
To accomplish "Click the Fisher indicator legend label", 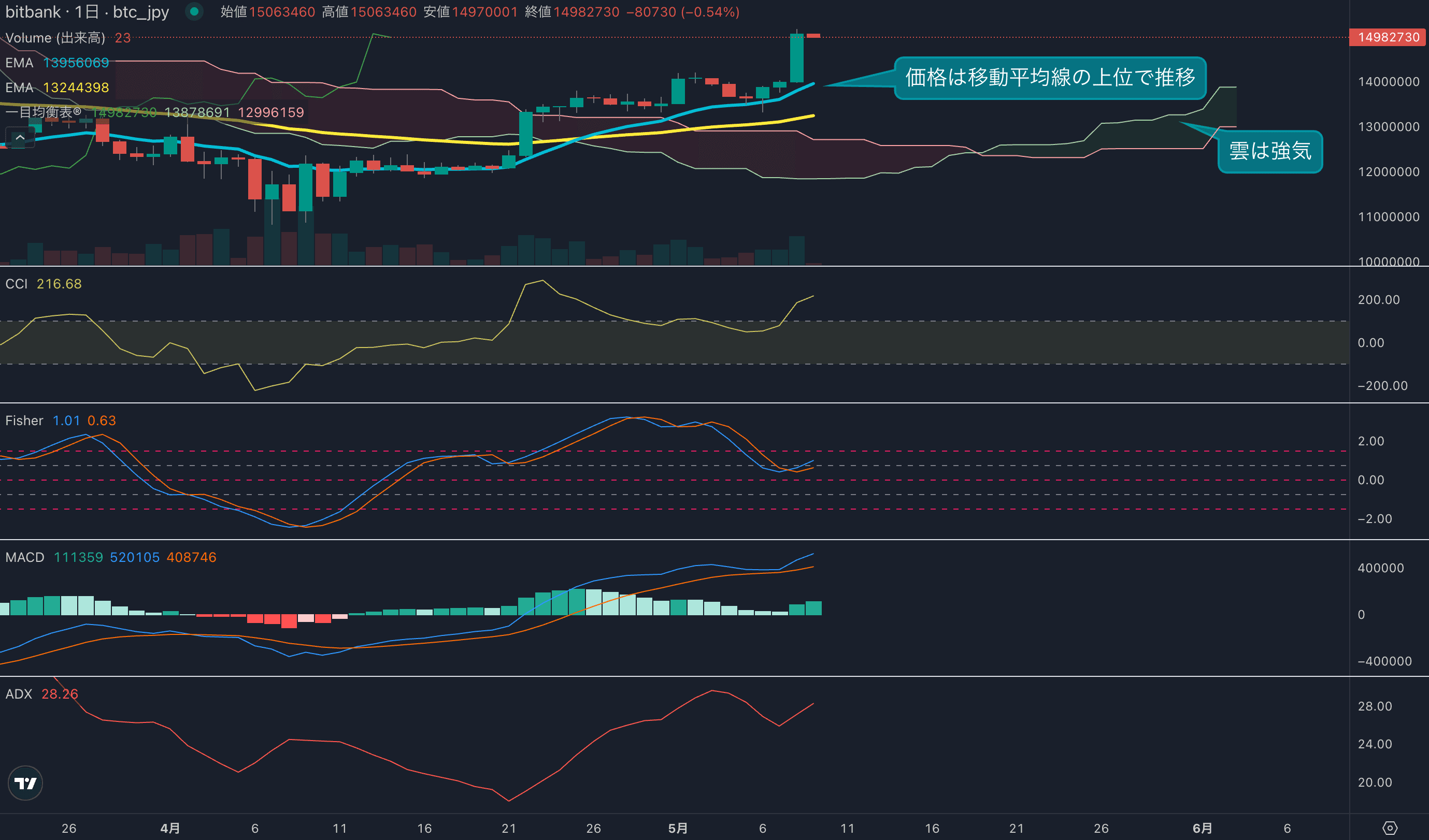I will [x=24, y=421].
